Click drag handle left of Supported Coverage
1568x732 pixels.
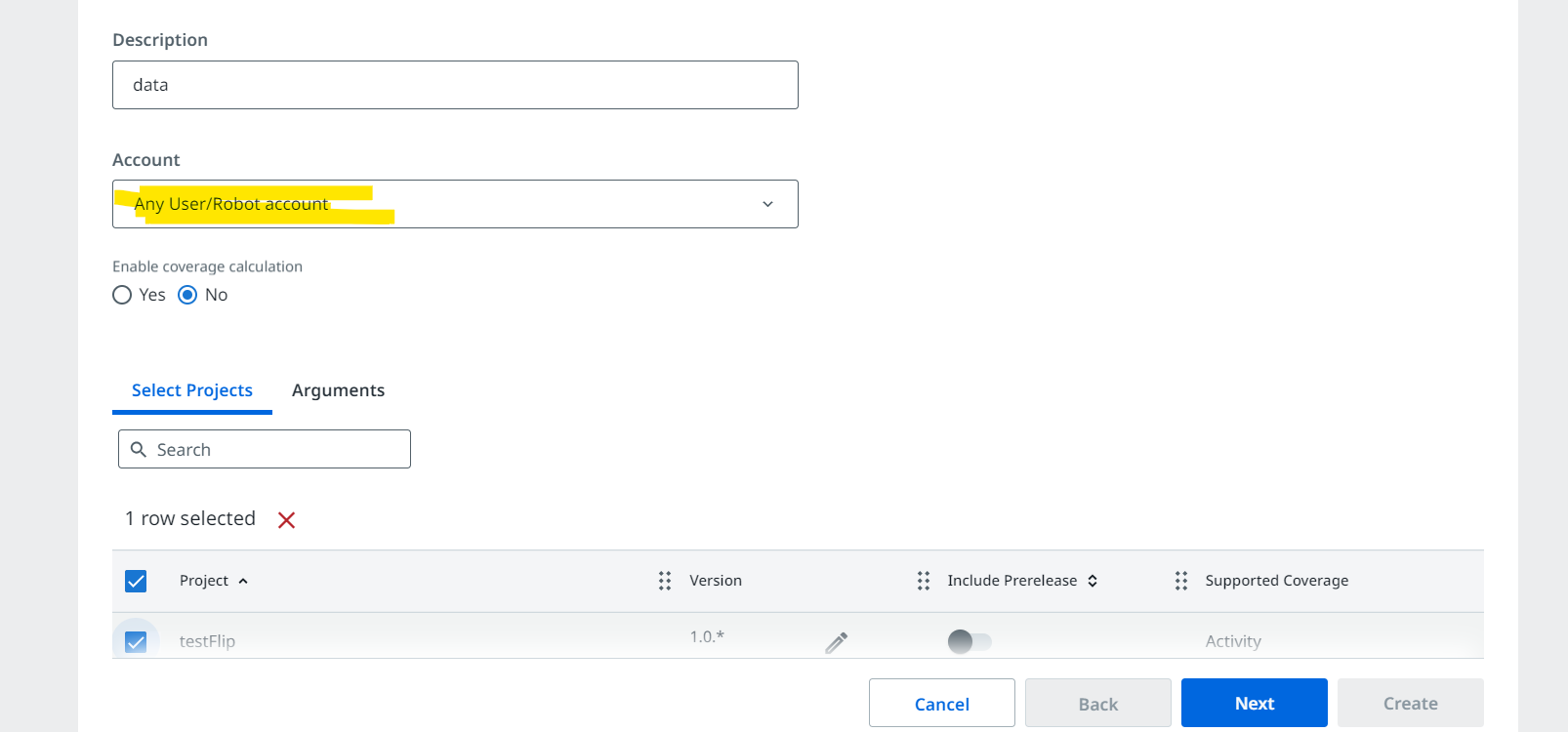click(1181, 581)
